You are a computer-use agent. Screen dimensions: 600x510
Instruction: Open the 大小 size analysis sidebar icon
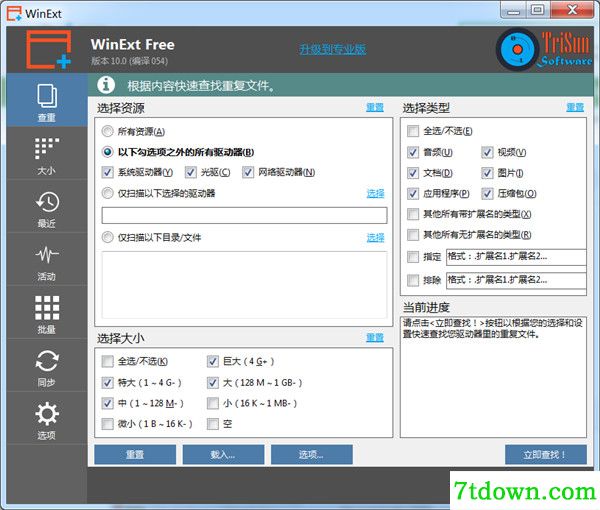tap(47, 154)
